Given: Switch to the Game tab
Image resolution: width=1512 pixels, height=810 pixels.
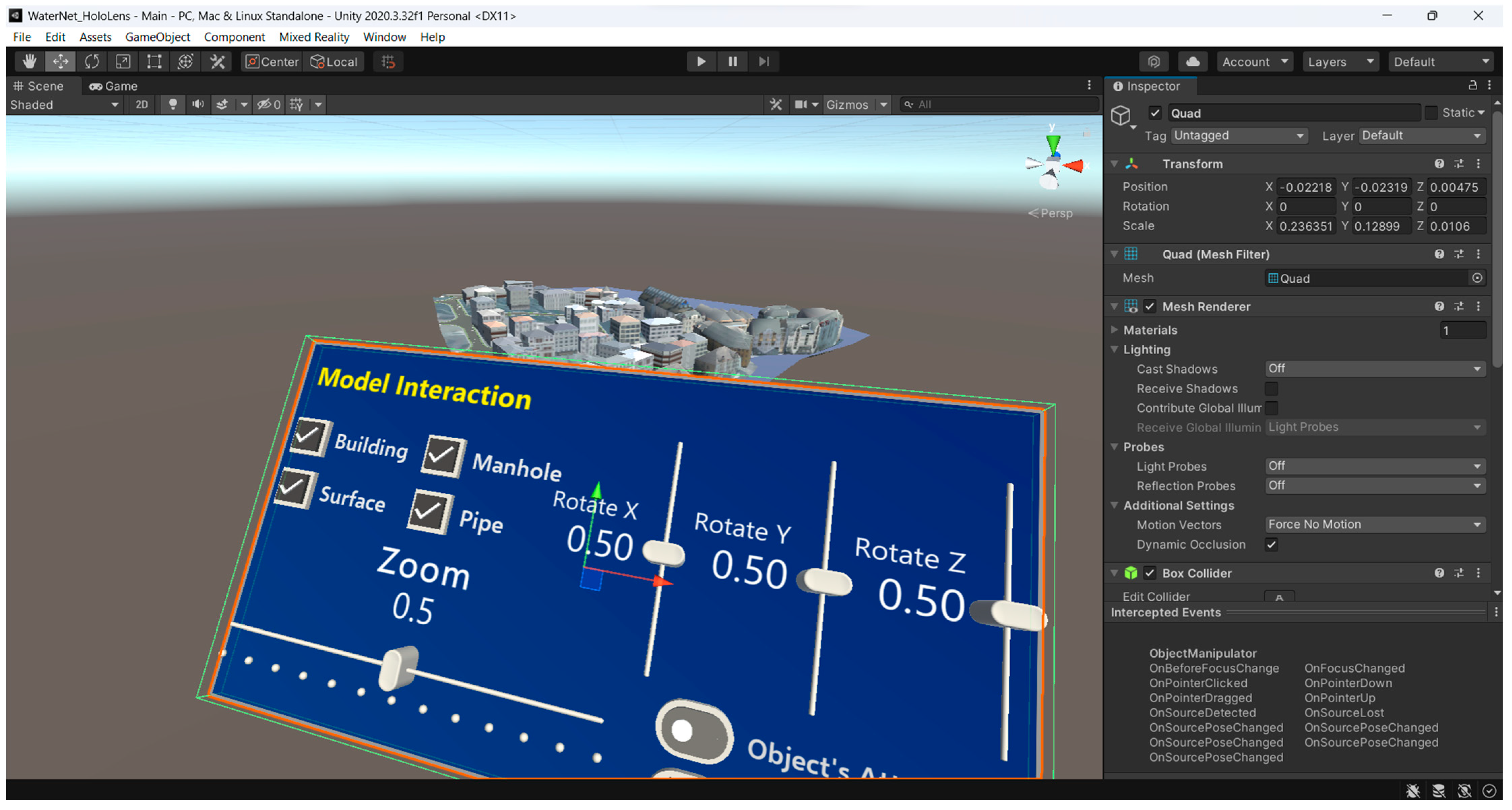Looking at the screenshot, I should (113, 86).
